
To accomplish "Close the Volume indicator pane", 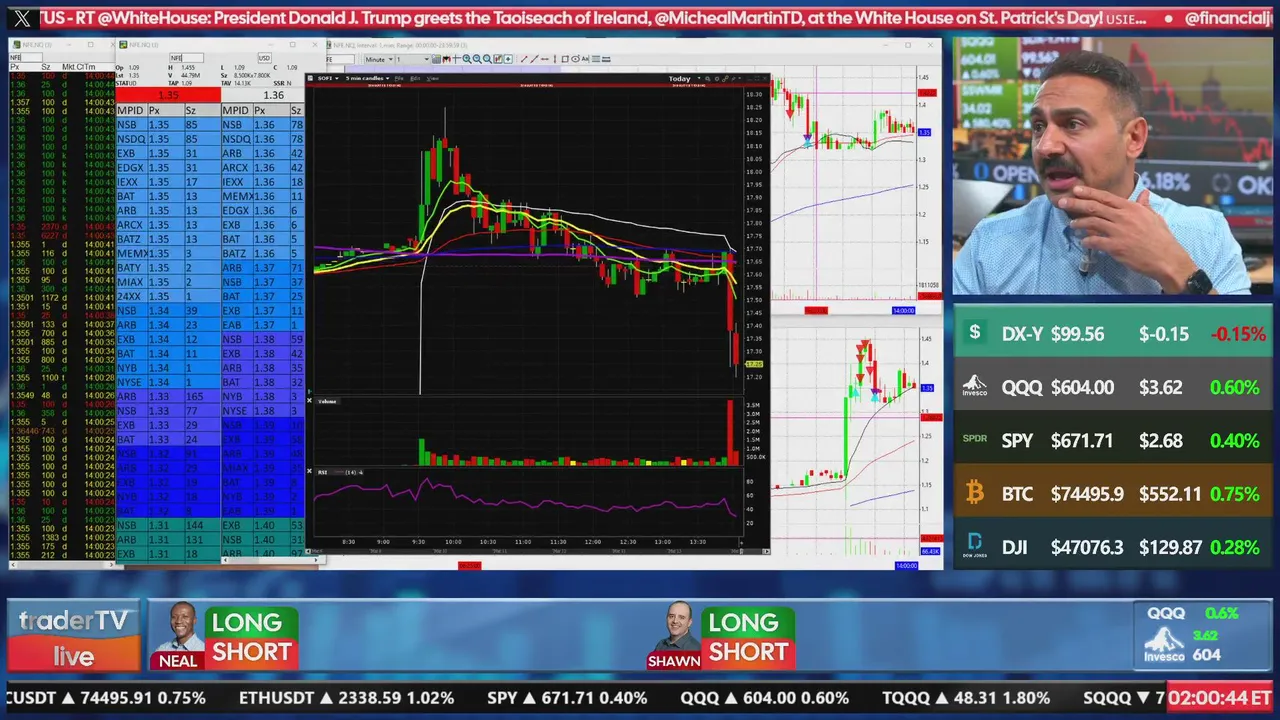I will [x=309, y=400].
